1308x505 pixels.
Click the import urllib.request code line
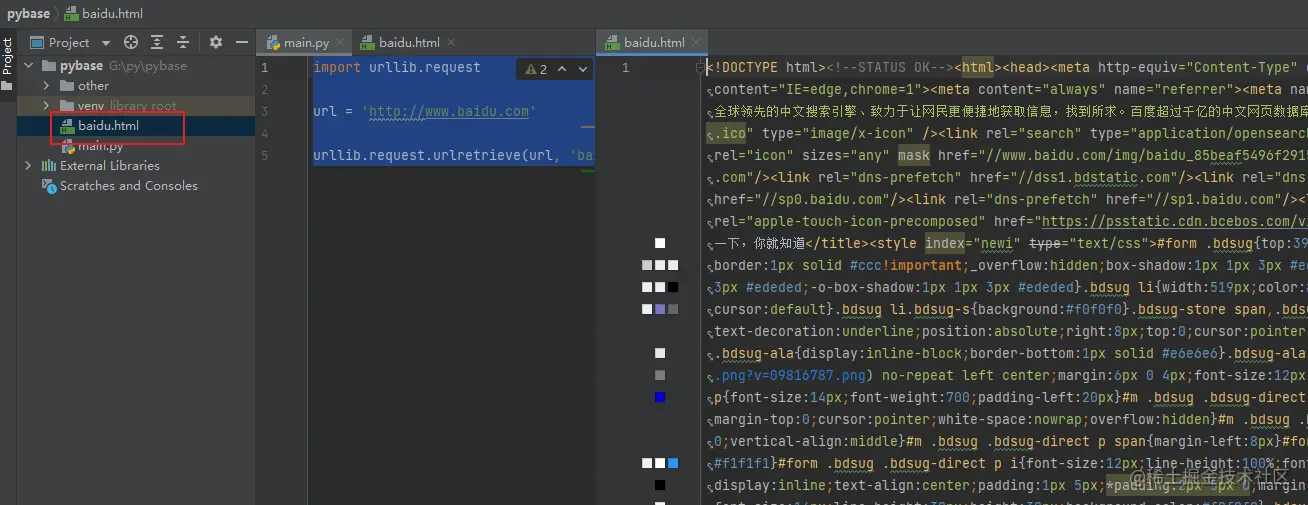click(397, 68)
